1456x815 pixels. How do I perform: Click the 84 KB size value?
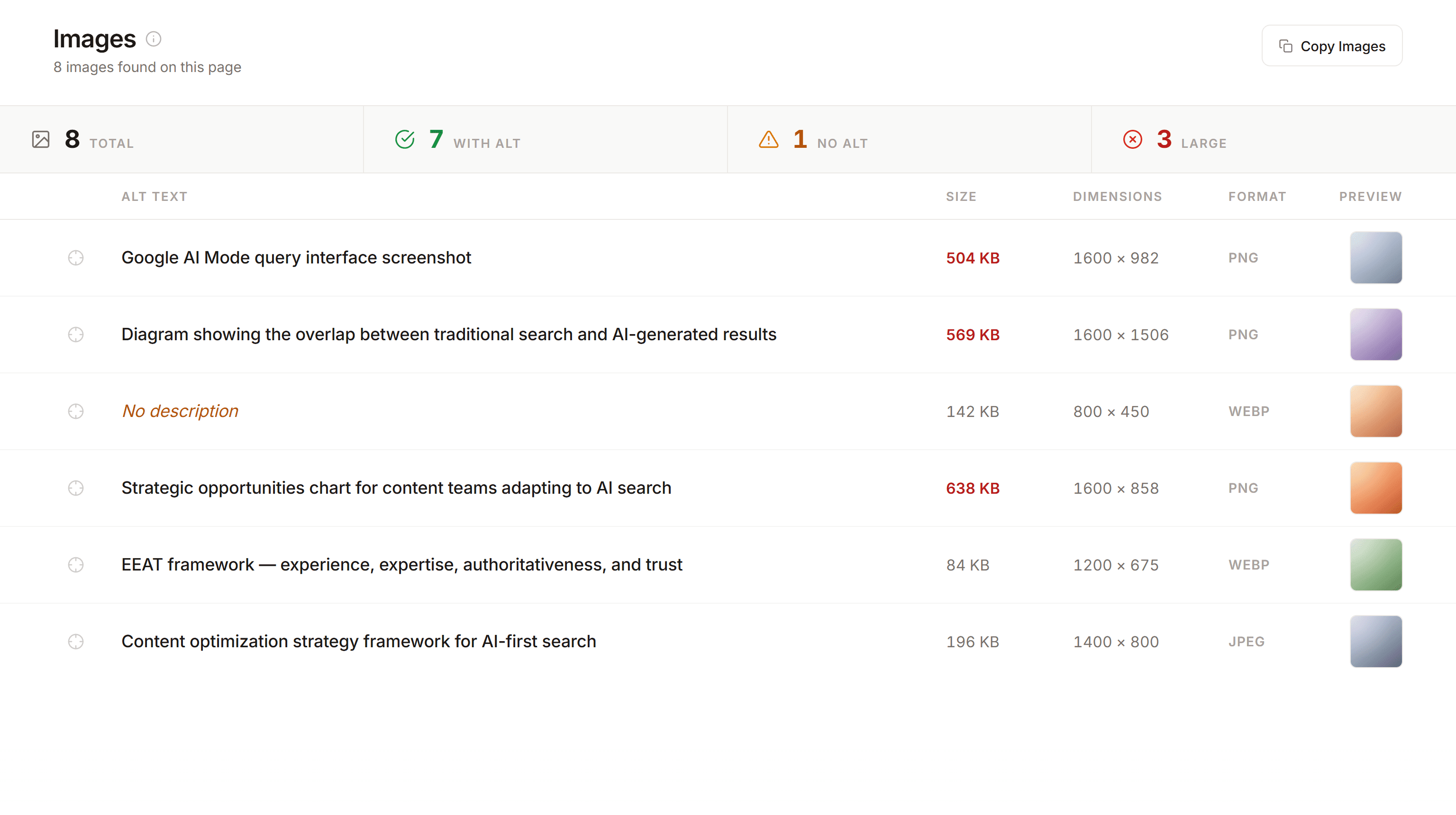pos(968,566)
